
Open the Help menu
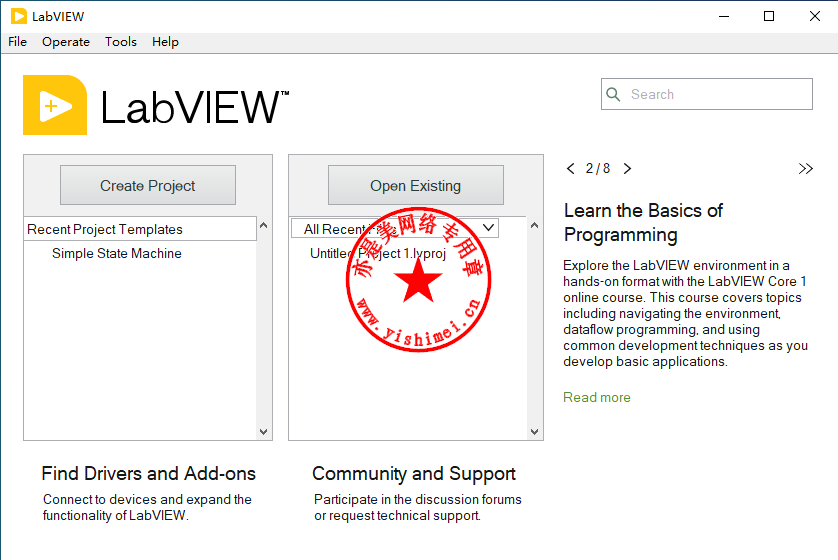point(165,42)
